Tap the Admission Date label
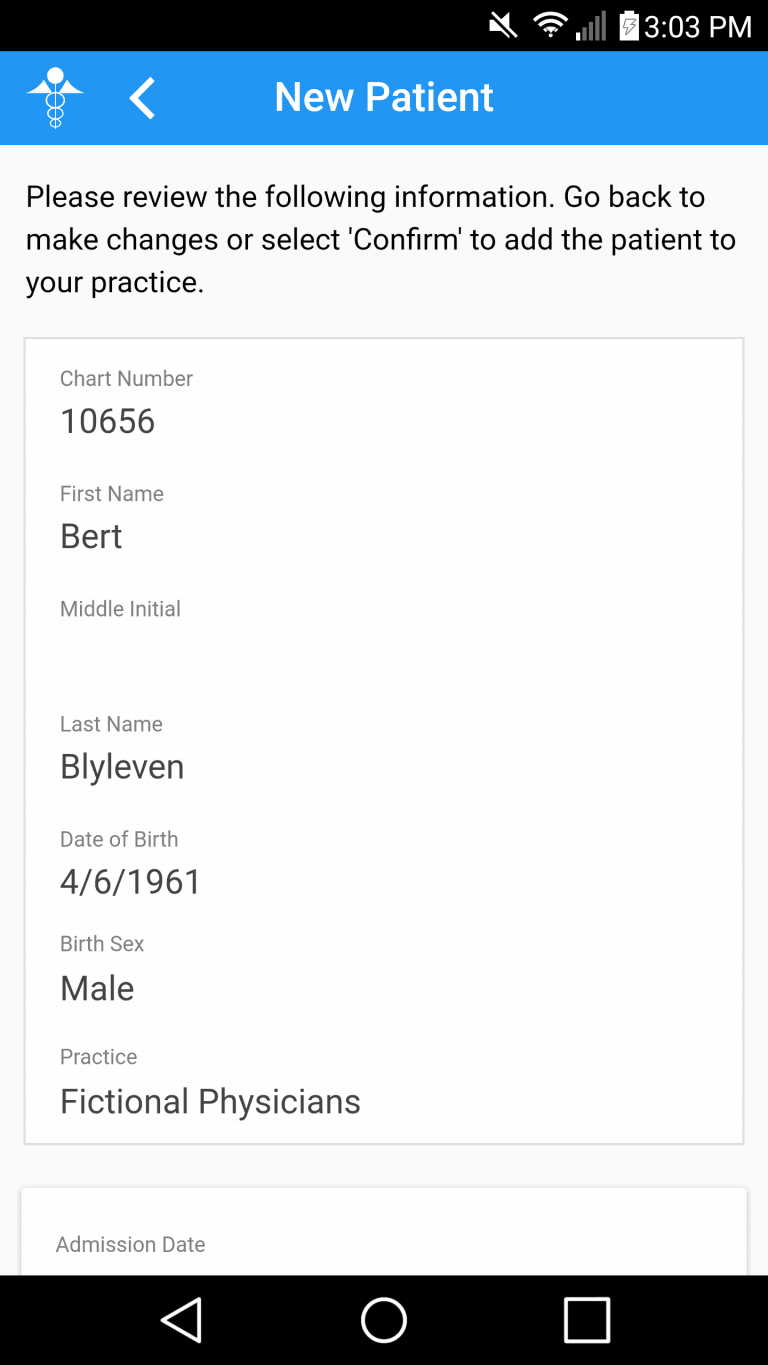The height and width of the screenshot is (1365, 768). pos(131,1244)
